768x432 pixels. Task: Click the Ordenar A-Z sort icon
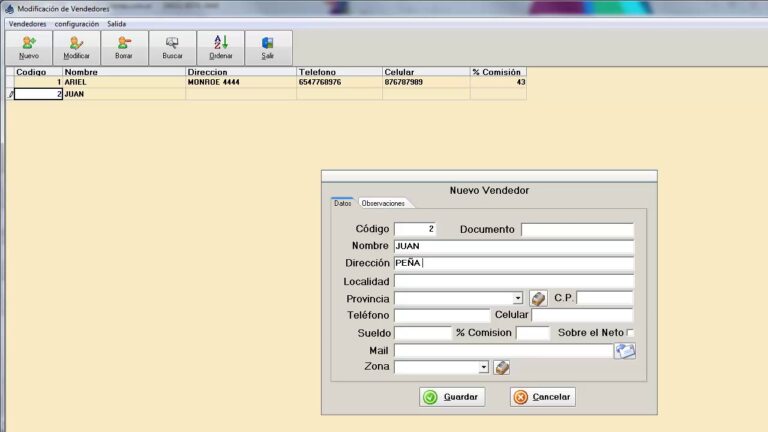point(221,48)
